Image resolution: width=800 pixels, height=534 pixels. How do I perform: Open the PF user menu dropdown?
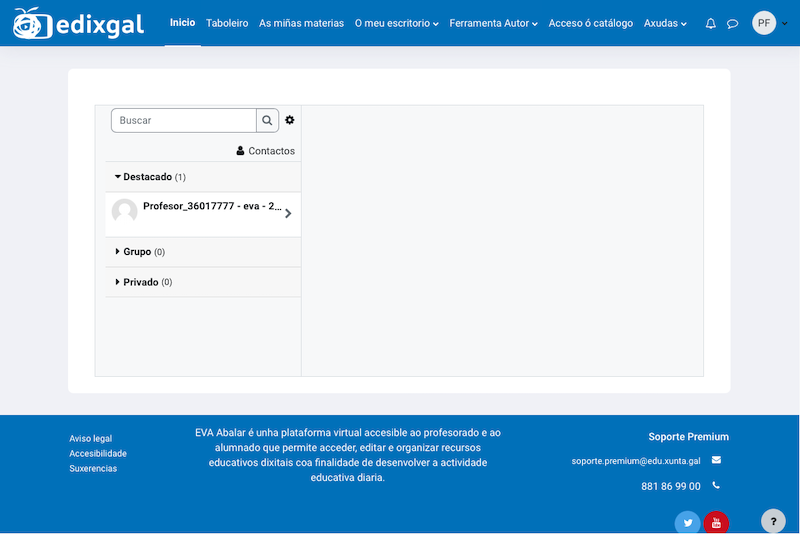click(766, 23)
